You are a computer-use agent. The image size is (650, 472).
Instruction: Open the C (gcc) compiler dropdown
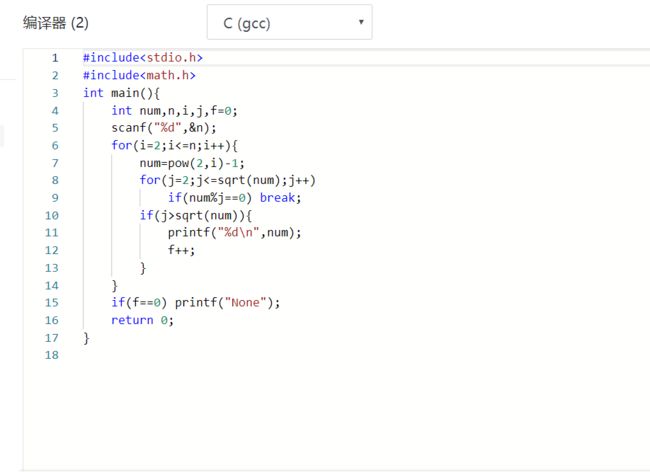click(x=289, y=22)
